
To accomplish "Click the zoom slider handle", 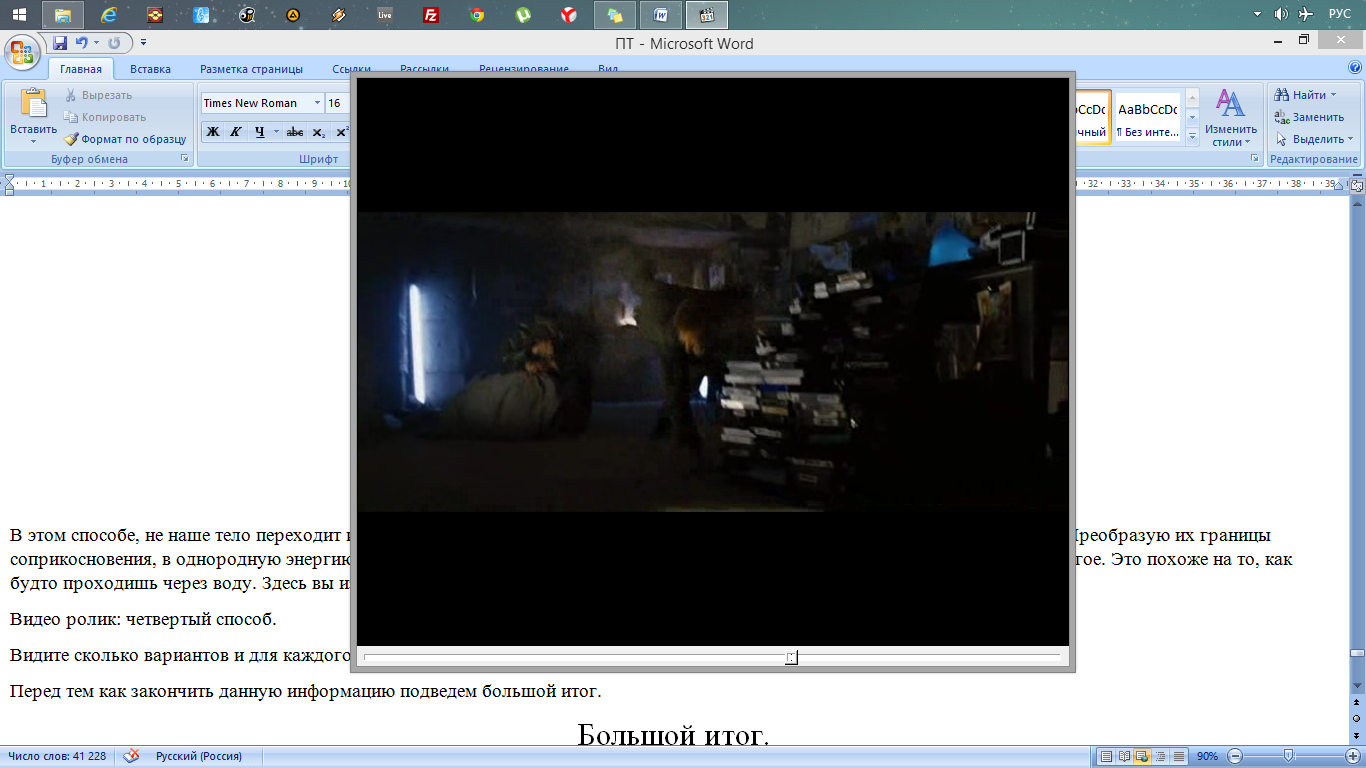I will 1288,756.
